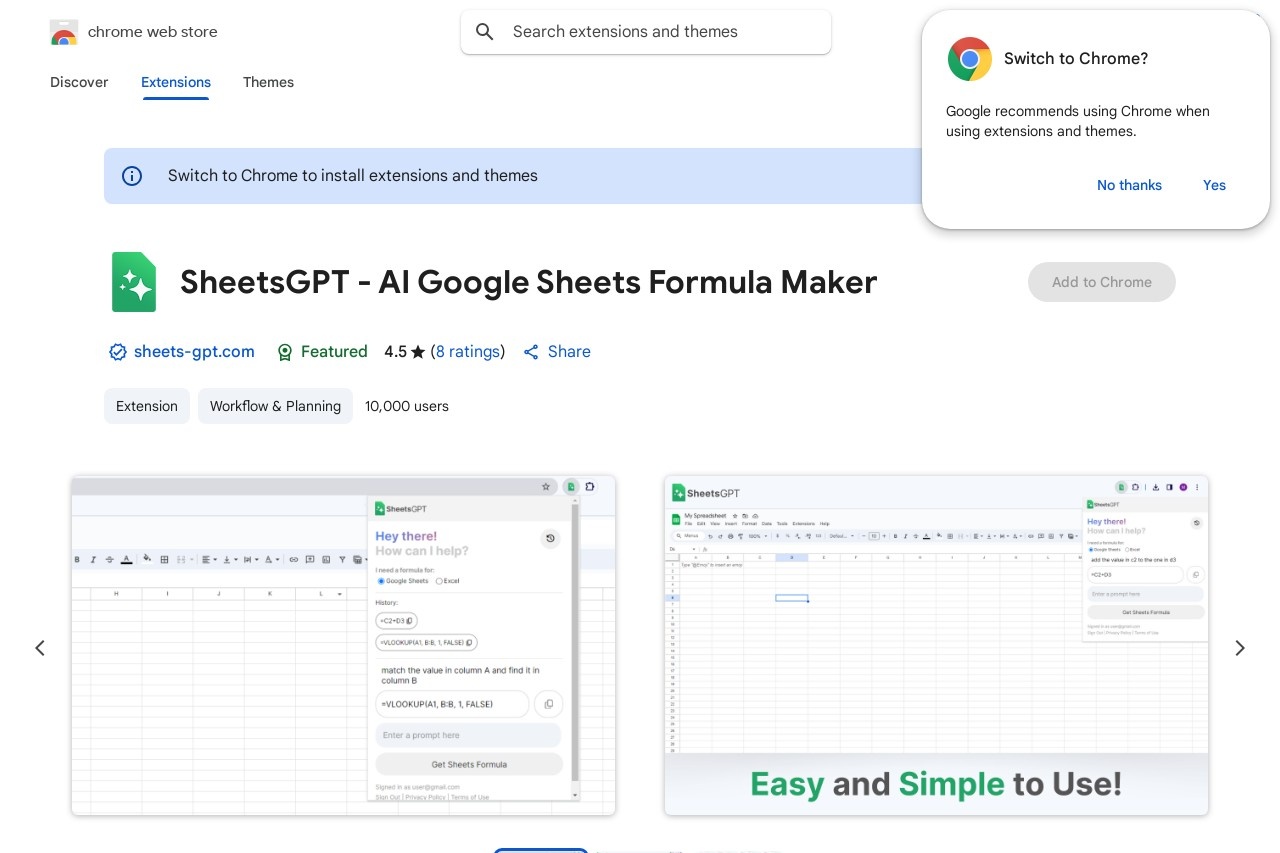This screenshot has width=1280, height=853.
Task: Show the next screenshot with the right arrow
Action: pyautogui.click(x=1240, y=648)
